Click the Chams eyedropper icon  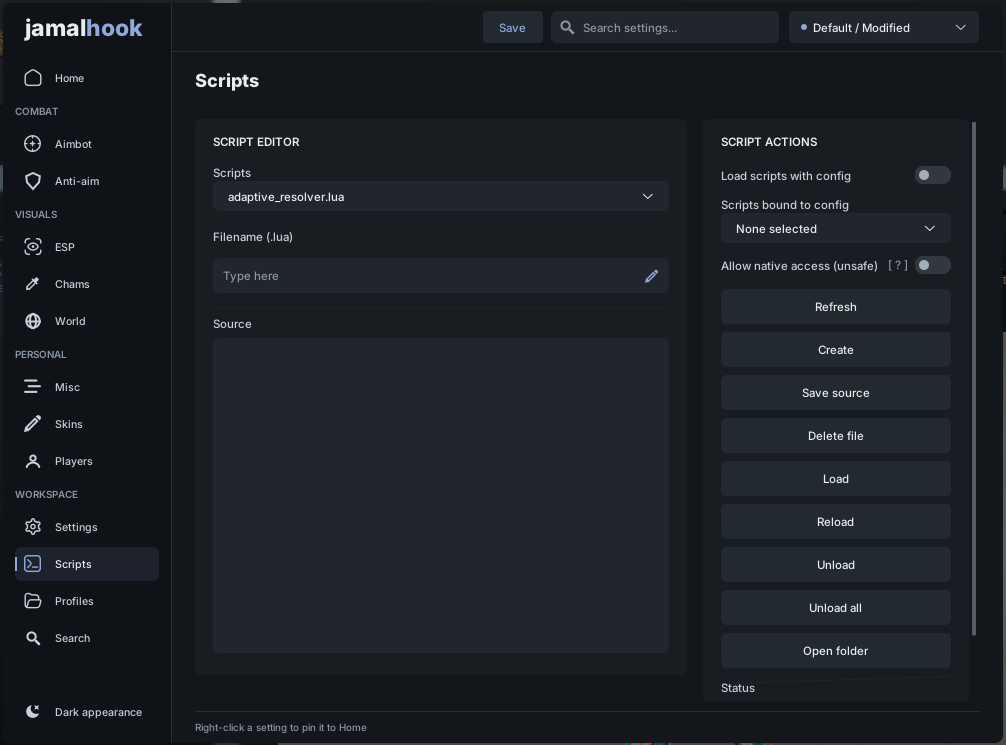tap(33, 284)
